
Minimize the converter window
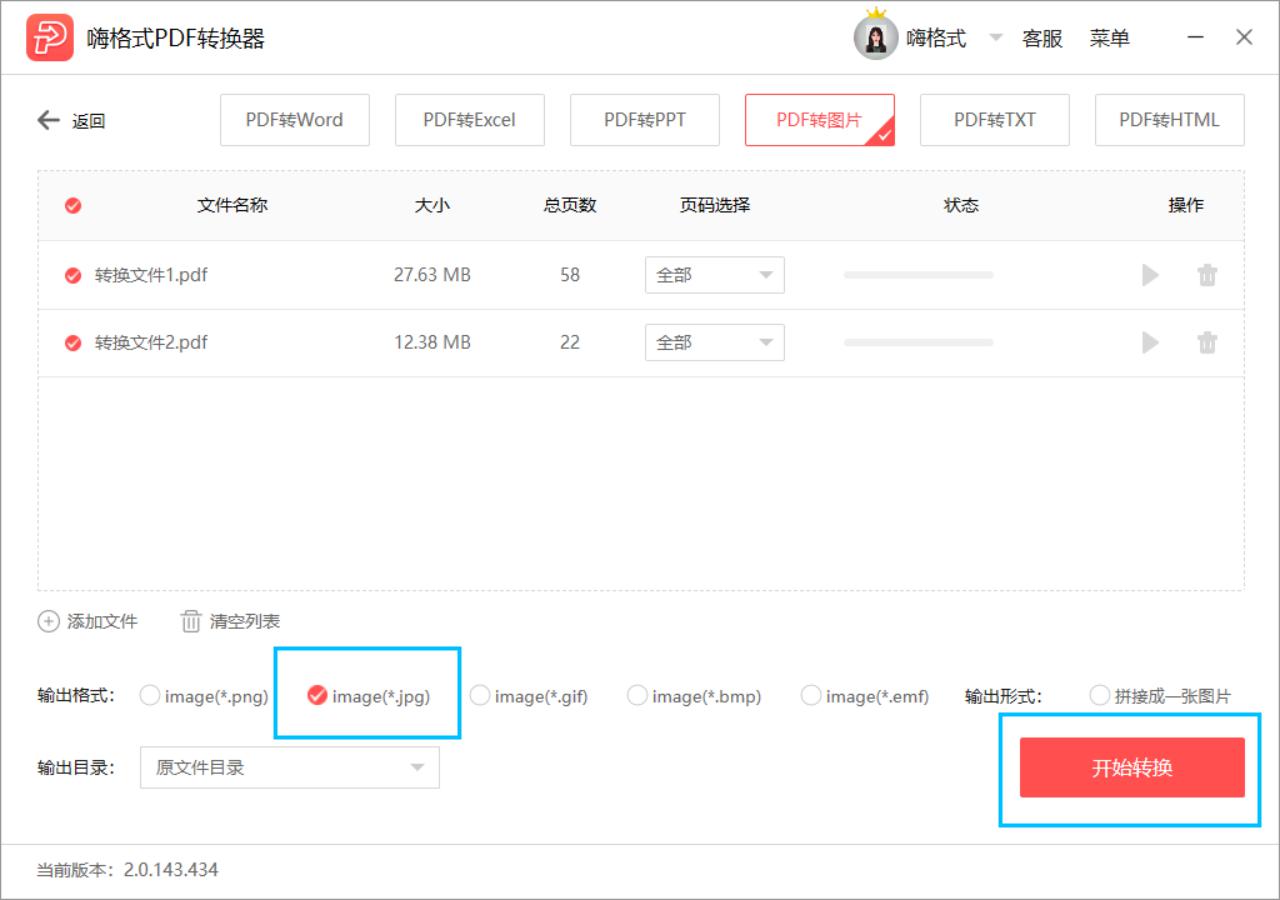point(1196,38)
